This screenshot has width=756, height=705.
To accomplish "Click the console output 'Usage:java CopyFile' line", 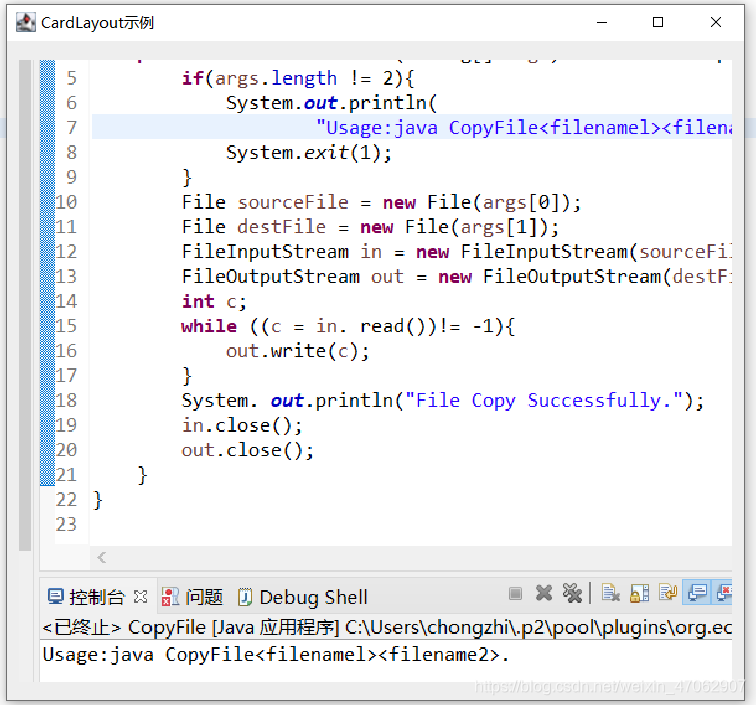I will [275, 655].
